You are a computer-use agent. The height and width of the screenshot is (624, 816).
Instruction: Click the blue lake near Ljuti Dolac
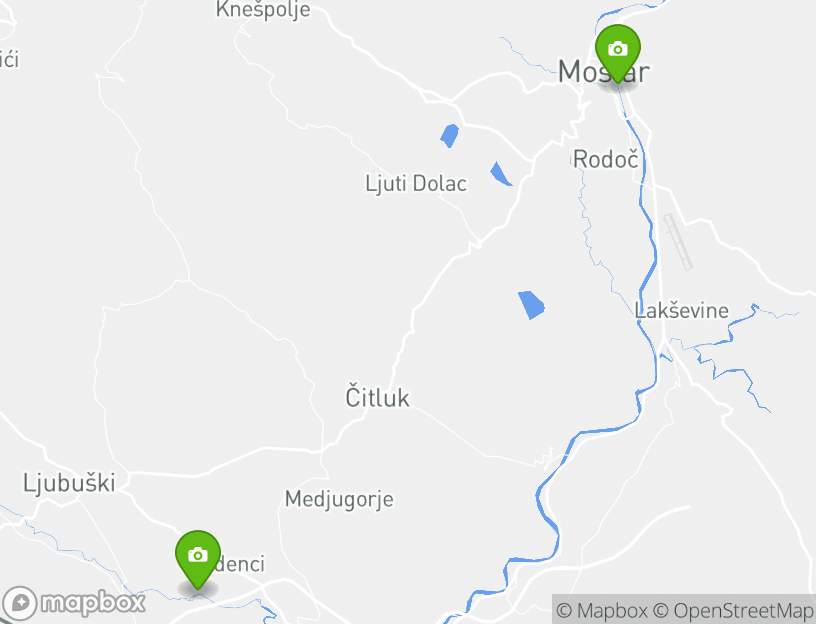(x=500, y=174)
